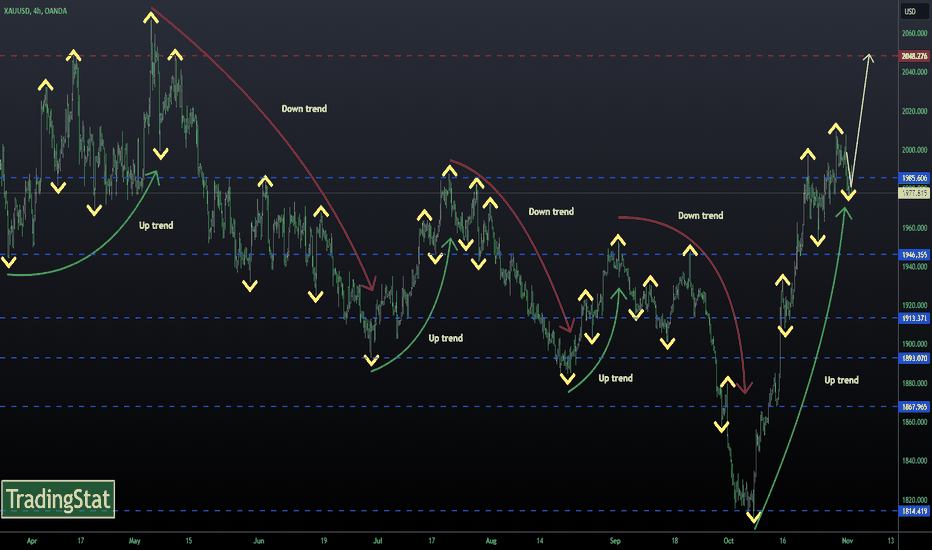The height and width of the screenshot is (550, 932).
Task: Click the 2040.000 price axis value
Action: point(914,72)
